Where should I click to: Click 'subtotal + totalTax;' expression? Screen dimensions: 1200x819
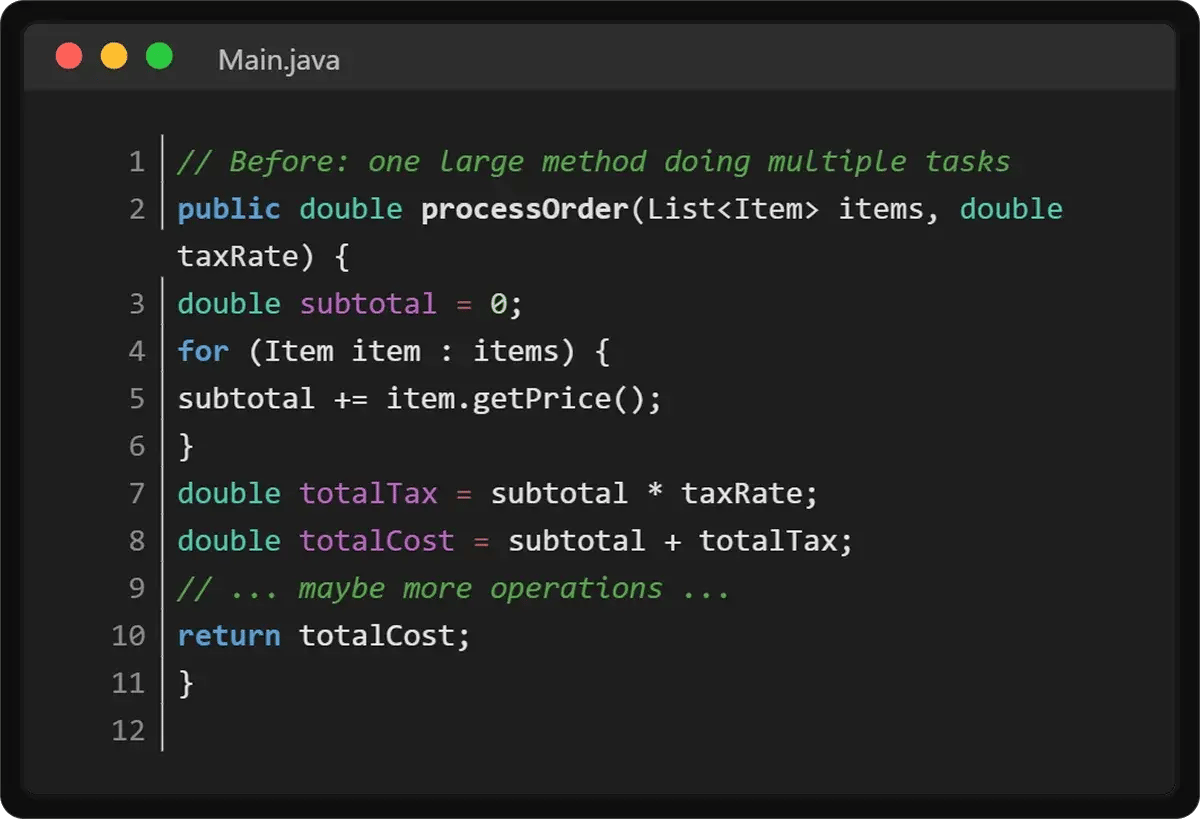[680, 541]
